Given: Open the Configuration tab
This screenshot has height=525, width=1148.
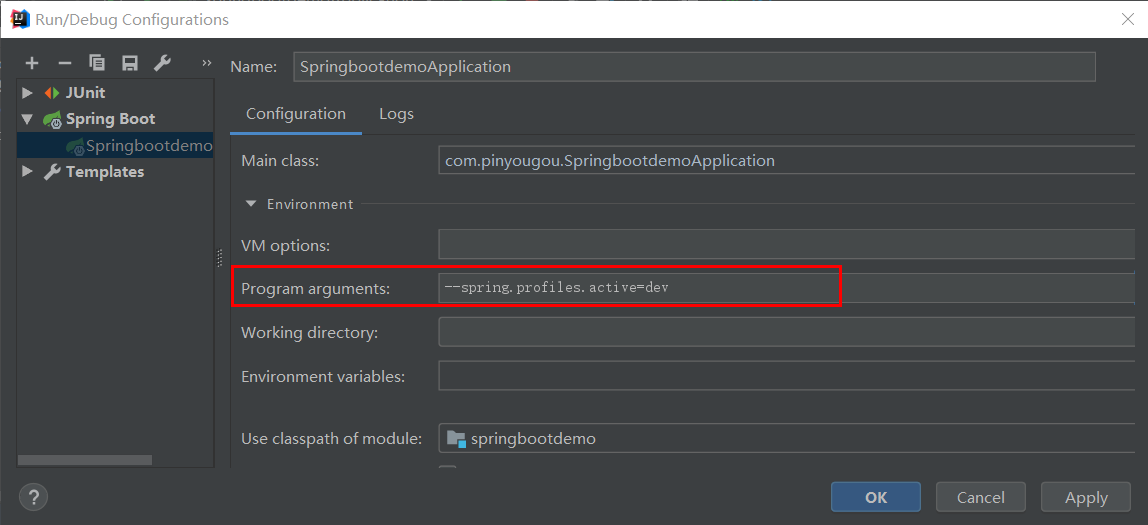Looking at the screenshot, I should tap(296, 114).
